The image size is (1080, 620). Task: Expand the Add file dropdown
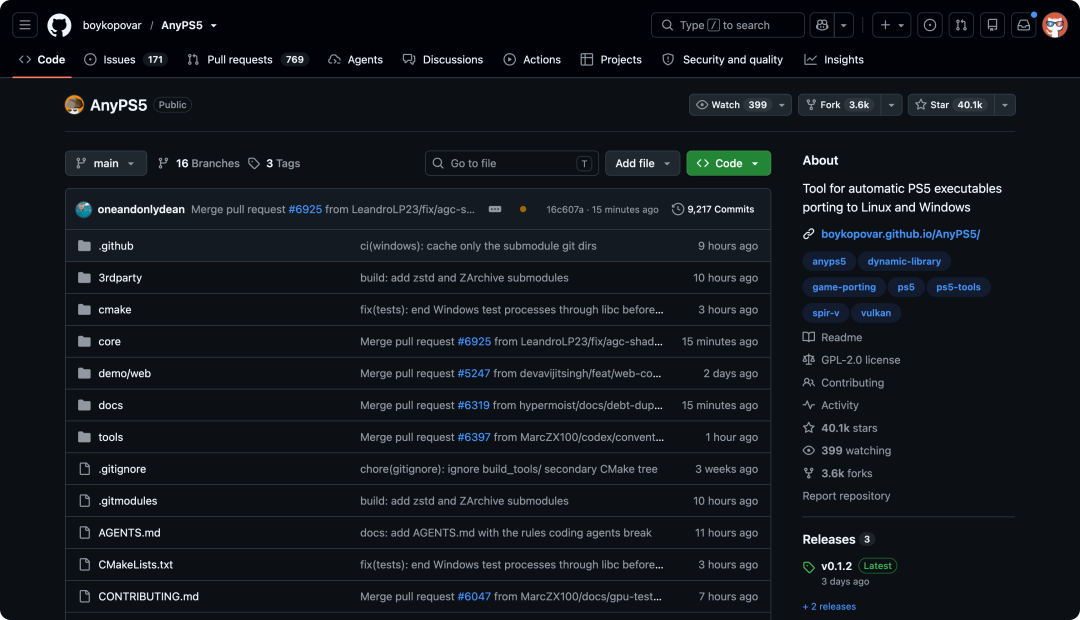point(643,163)
